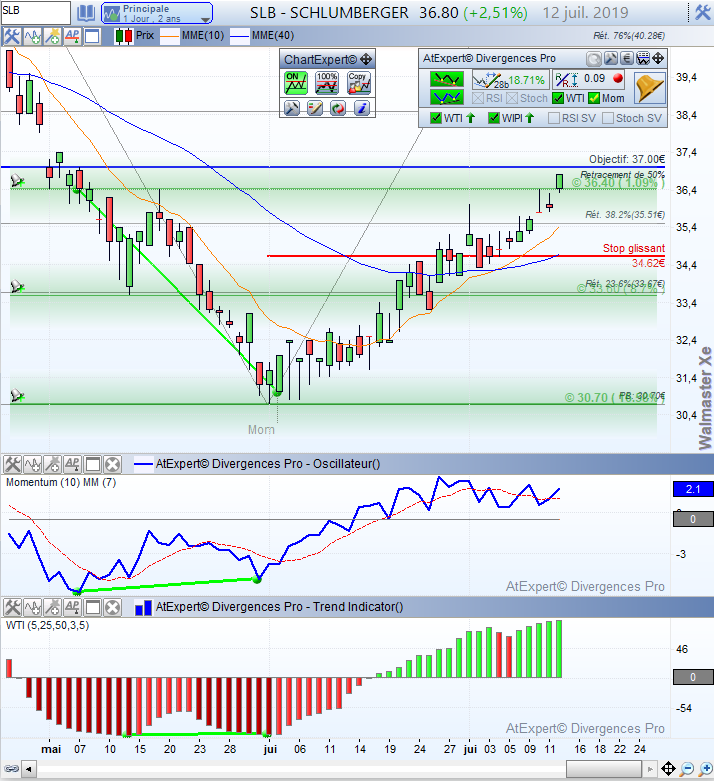Zoom in with the plus magnifier
The height and width of the screenshot is (781, 714).
(706, 769)
